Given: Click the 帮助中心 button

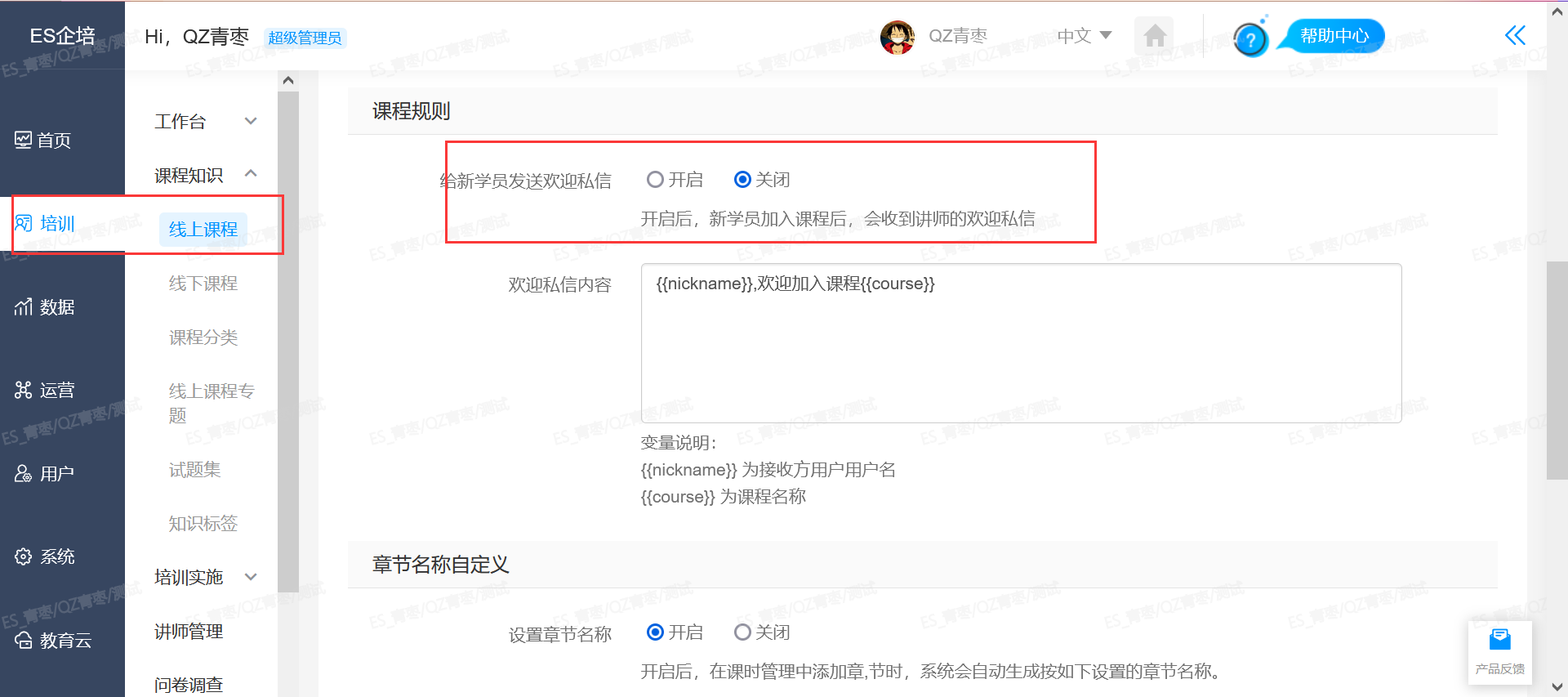Looking at the screenshot, I should (1334, 36).
